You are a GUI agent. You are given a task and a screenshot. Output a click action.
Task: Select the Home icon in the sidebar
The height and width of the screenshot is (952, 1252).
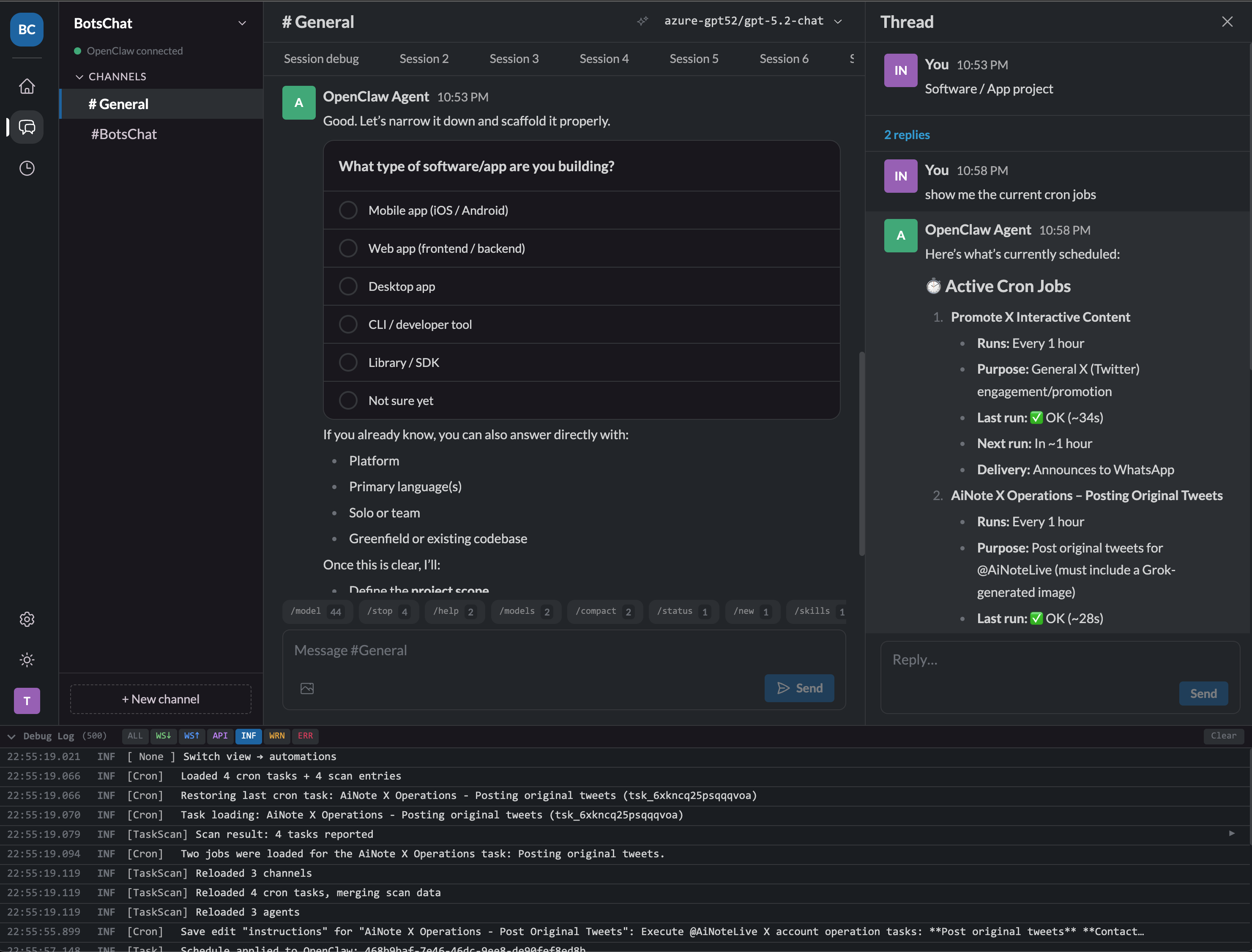click(27, 85)
